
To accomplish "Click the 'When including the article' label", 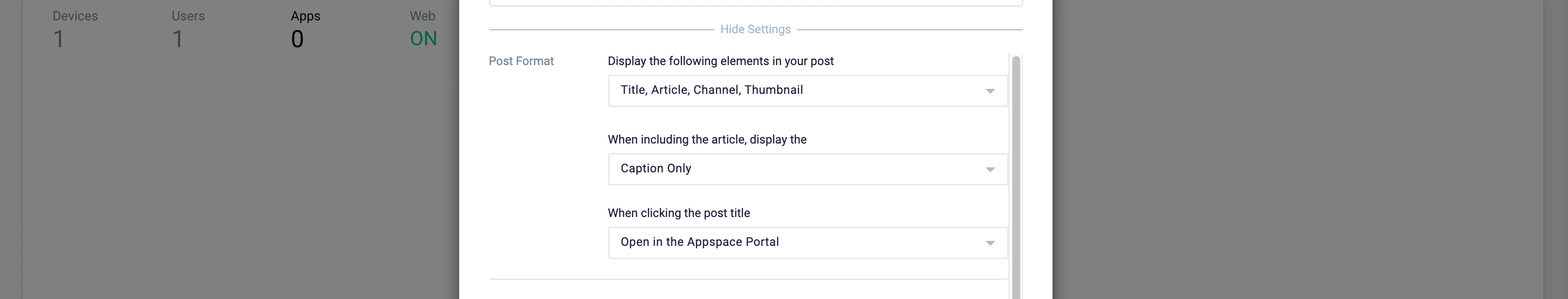I will coord(707,140).
